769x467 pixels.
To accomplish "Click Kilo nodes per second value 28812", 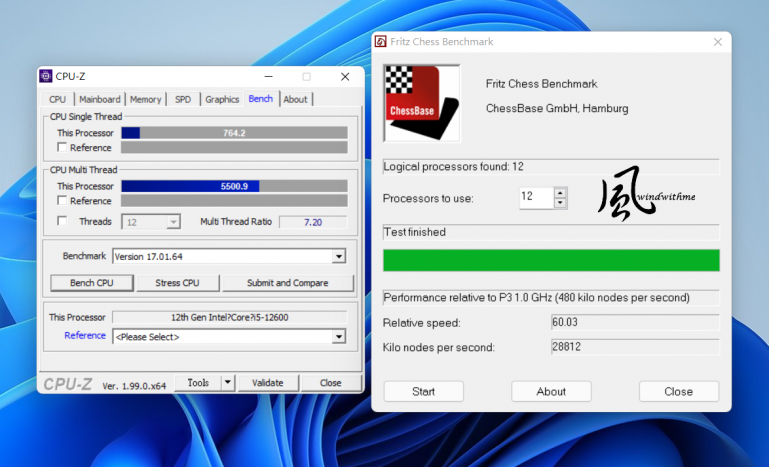I will (x=635, y=347).
